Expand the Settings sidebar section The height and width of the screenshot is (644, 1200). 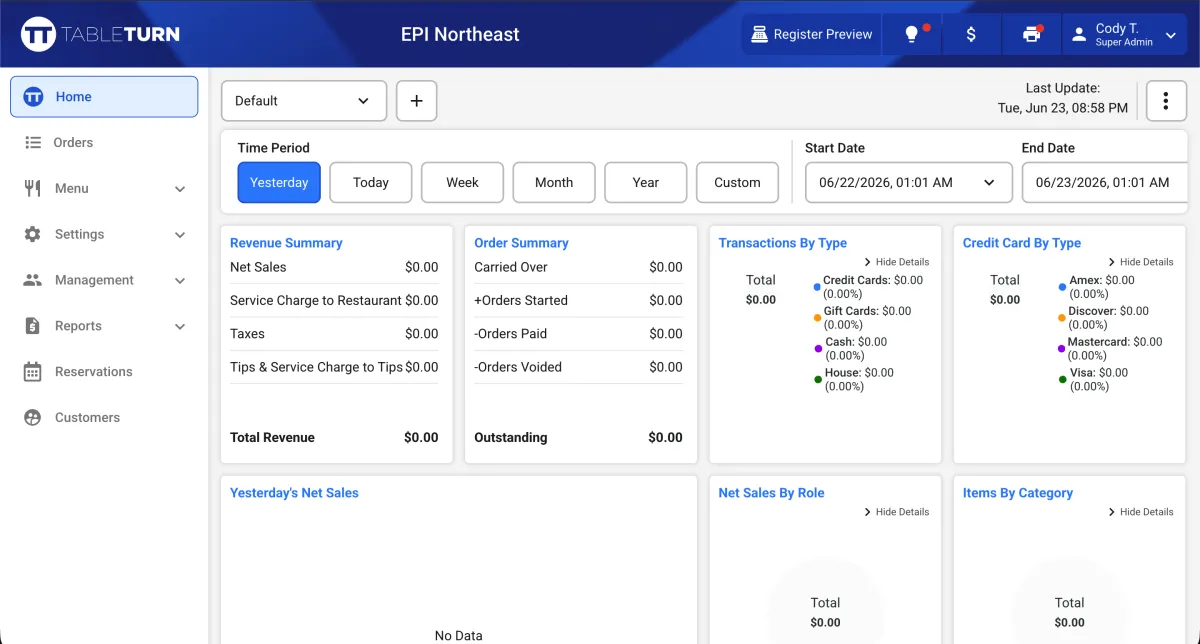(180, 235)
